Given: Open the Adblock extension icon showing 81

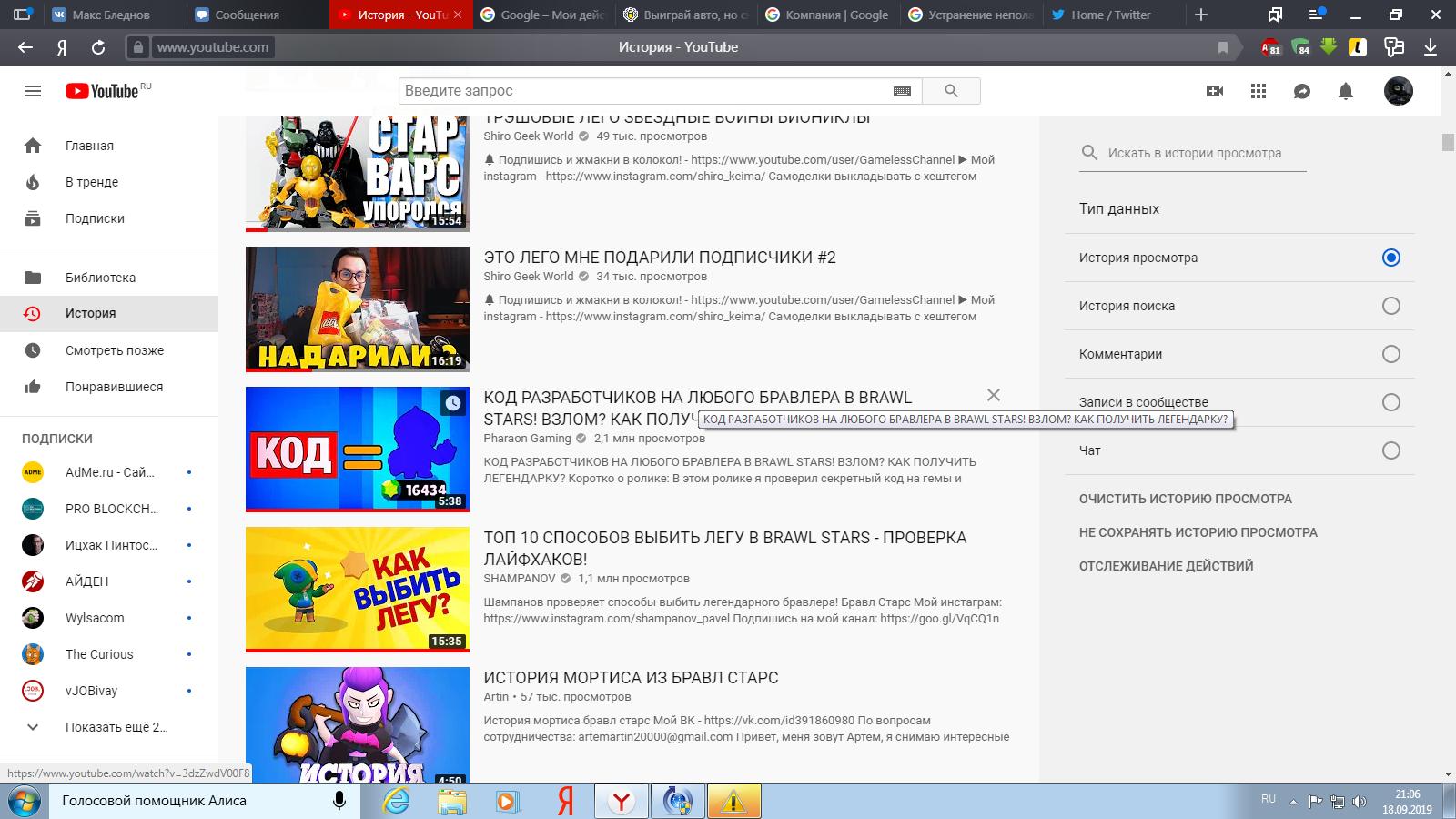Looking at the screenshot, I should (x=1270, y=47).
